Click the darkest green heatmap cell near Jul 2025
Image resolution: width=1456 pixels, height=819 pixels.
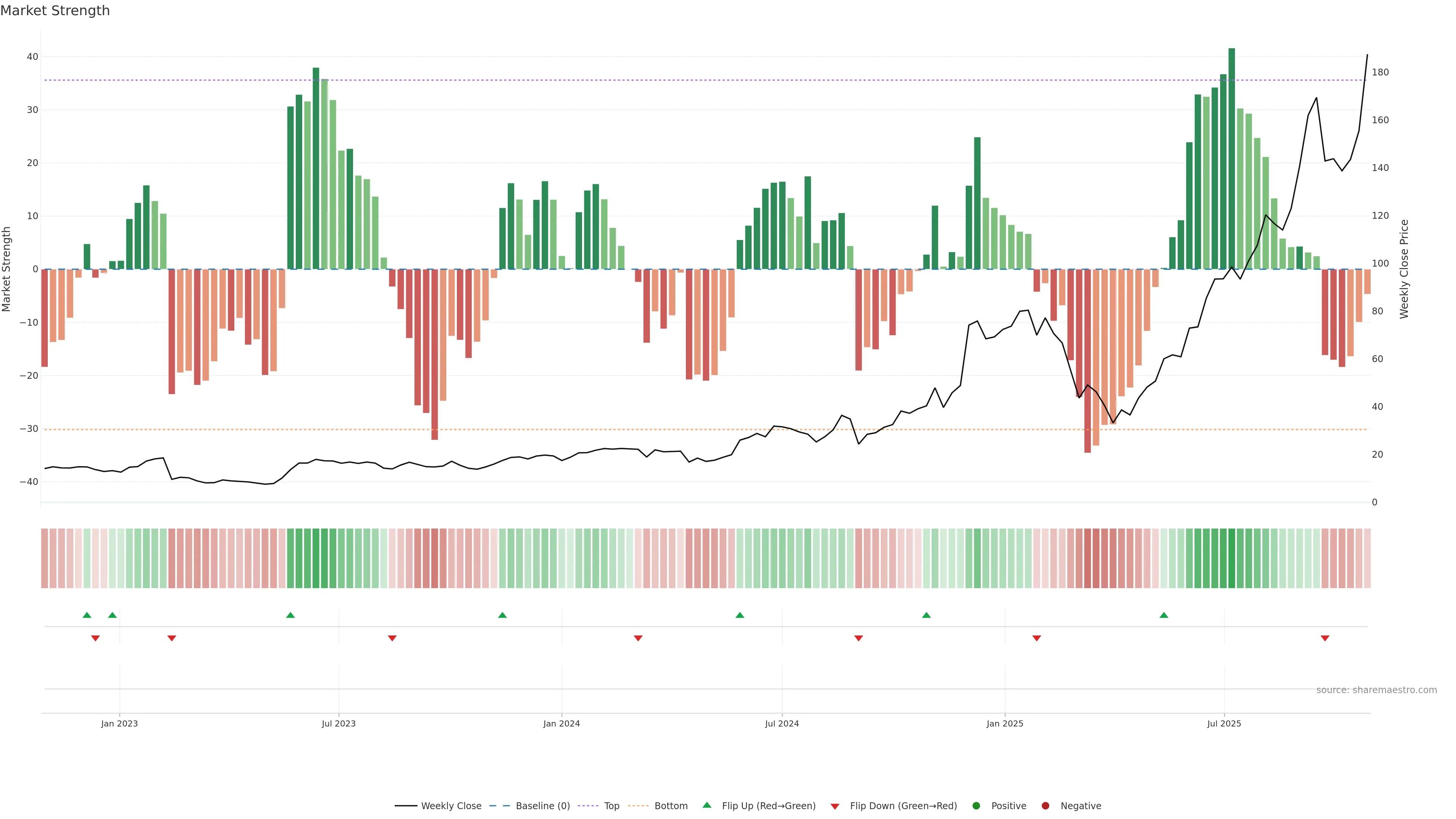1232,559
